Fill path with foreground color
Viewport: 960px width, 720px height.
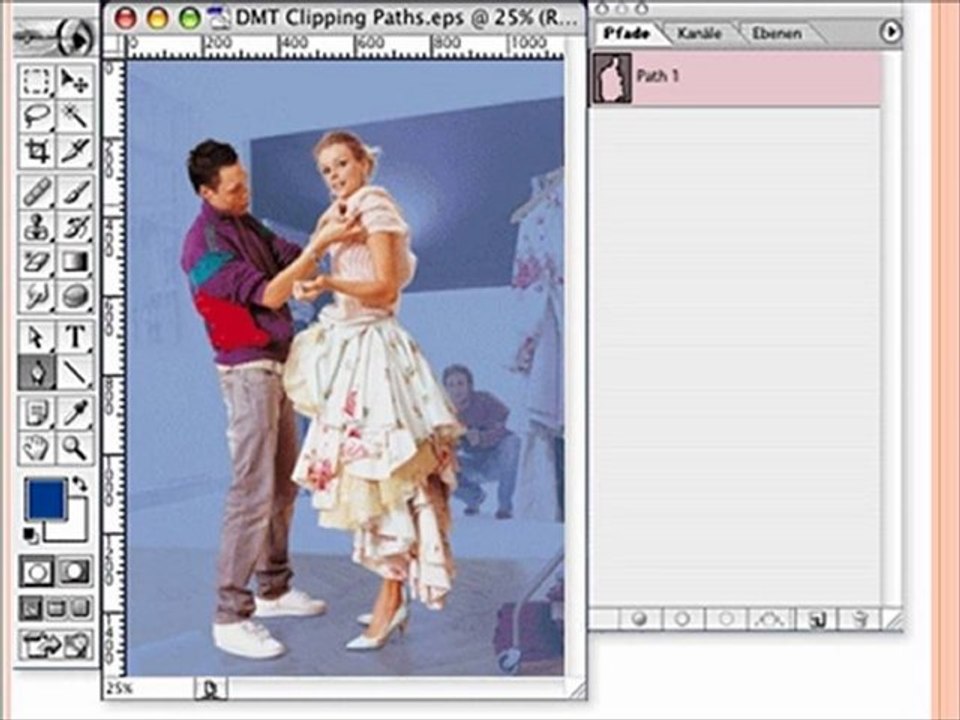click(639, 619)
